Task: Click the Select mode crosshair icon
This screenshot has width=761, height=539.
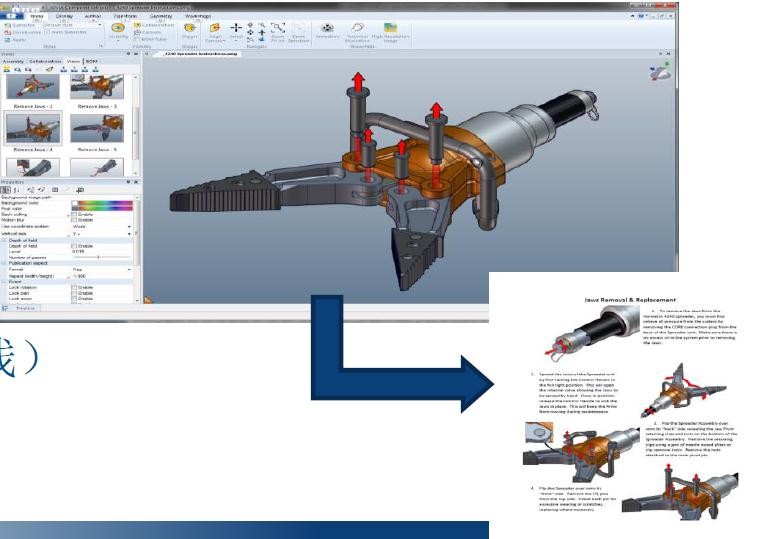Action: click(x=236, y=28)
